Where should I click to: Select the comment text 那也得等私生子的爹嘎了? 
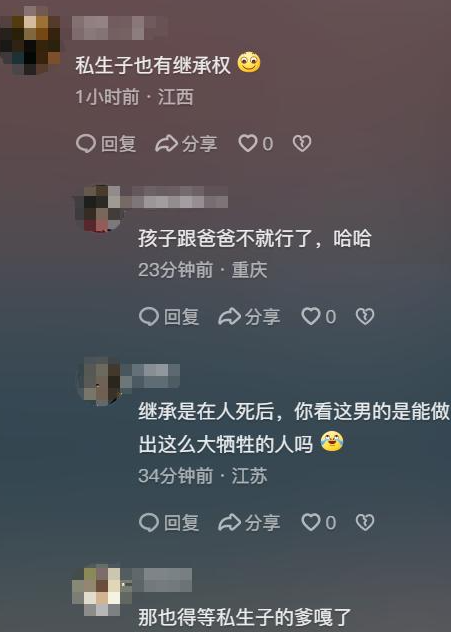pyautogui.click(x=245, y=617)
